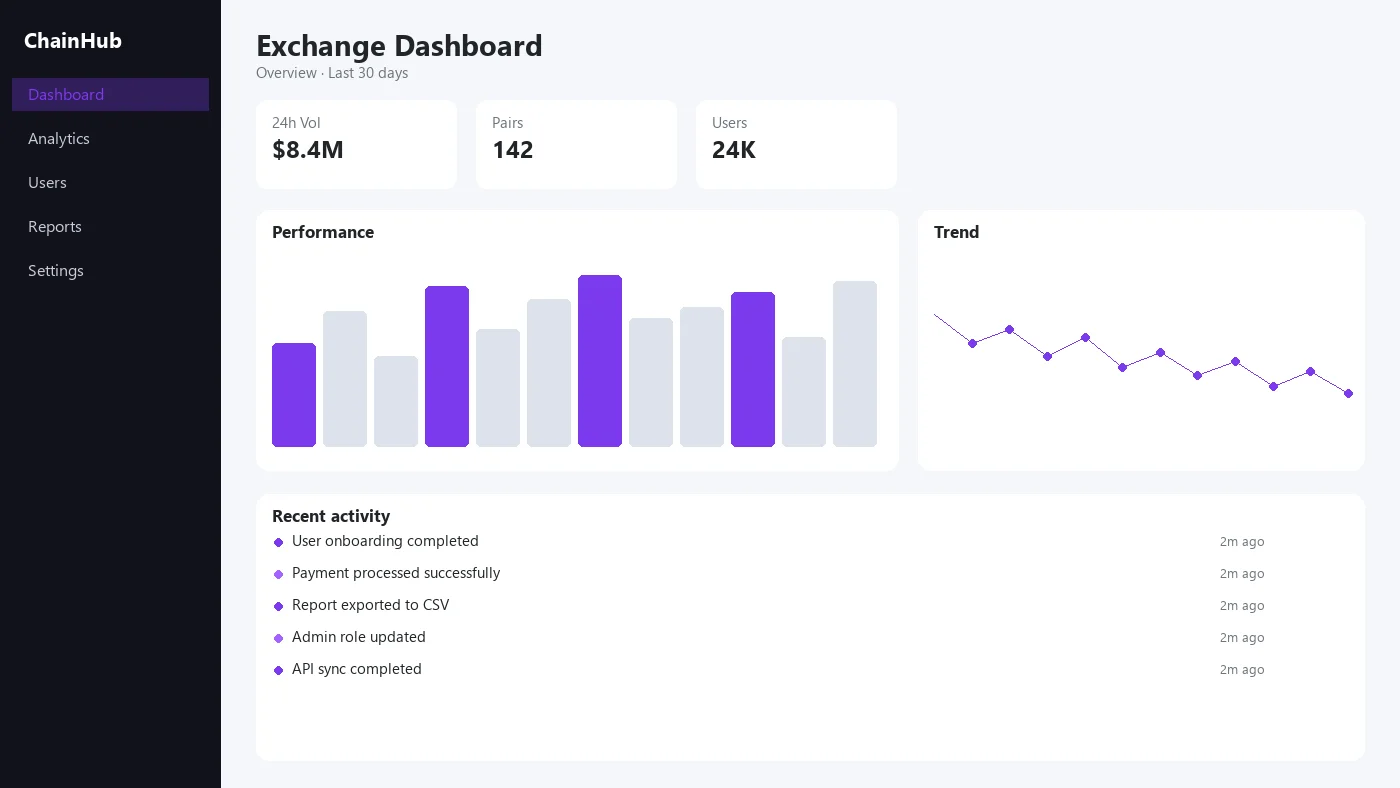Click the ChainHub logo text

click(73, 41)
